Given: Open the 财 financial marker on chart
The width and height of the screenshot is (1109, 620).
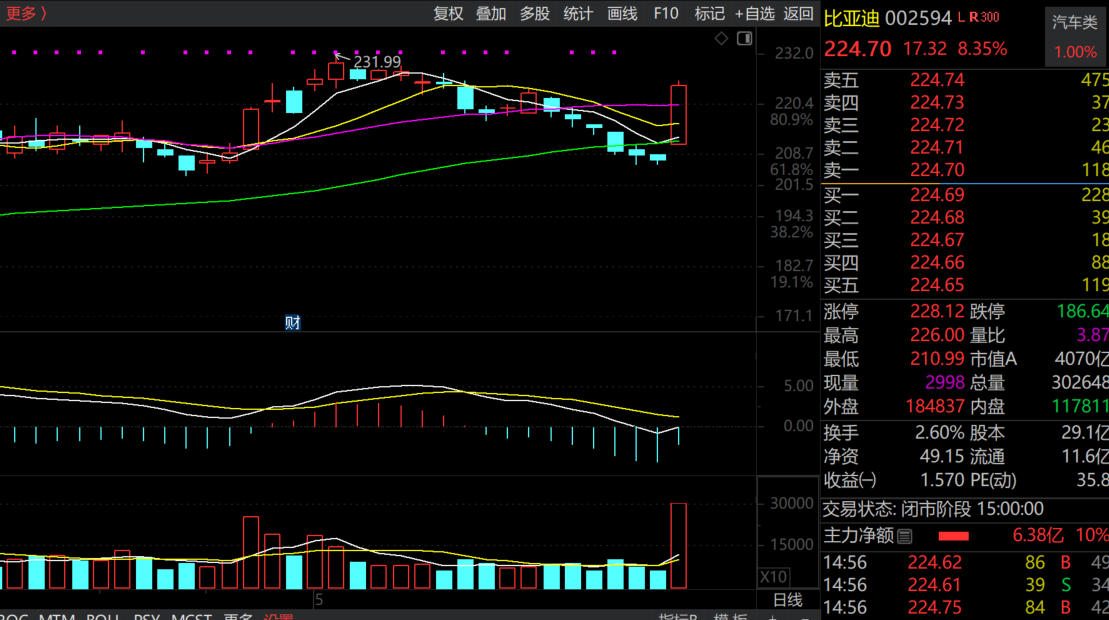Looking at the screenshot, I should pos(292,323).
